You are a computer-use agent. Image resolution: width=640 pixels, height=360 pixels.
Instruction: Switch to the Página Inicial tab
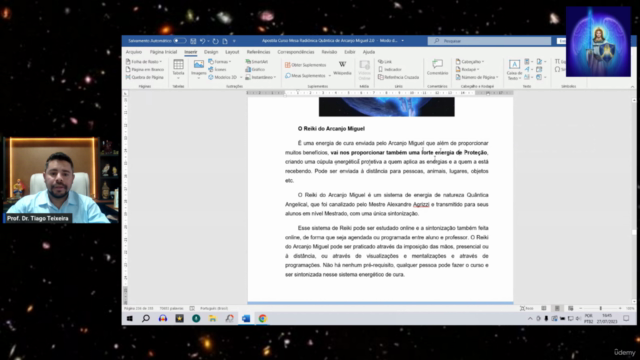click(163, 52)
